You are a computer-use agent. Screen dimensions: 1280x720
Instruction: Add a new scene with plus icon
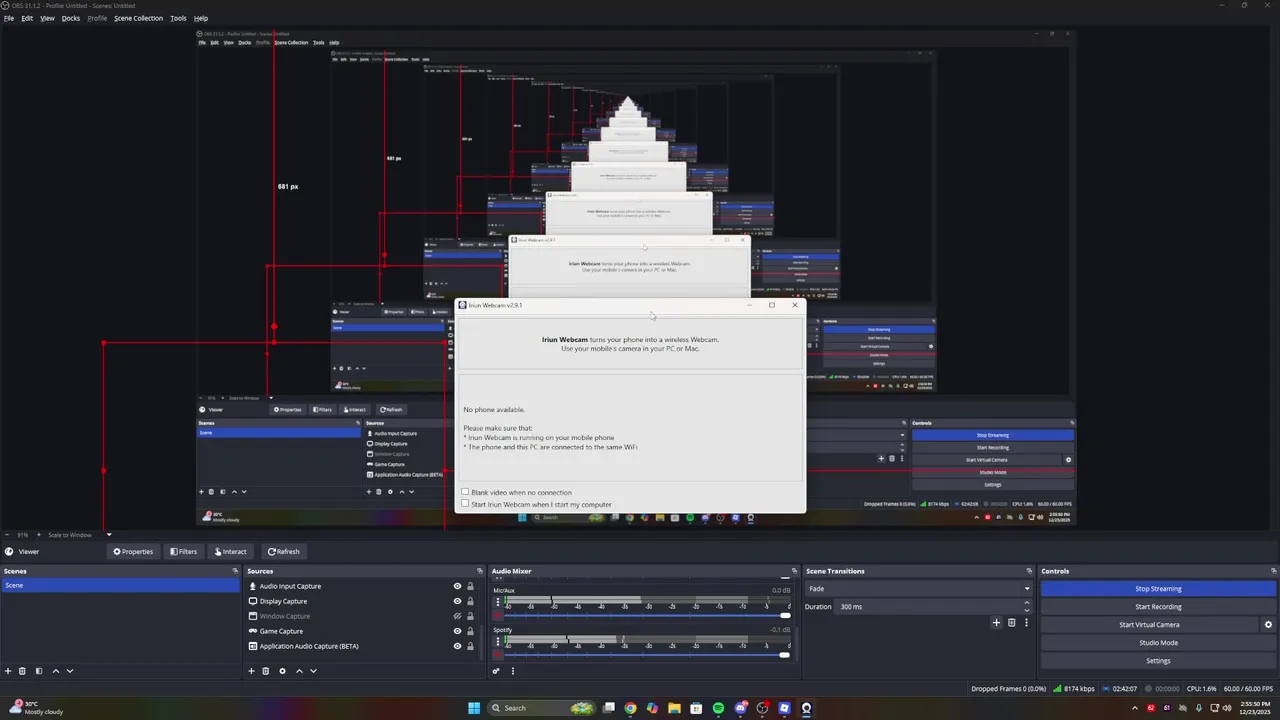click(8, 671)
